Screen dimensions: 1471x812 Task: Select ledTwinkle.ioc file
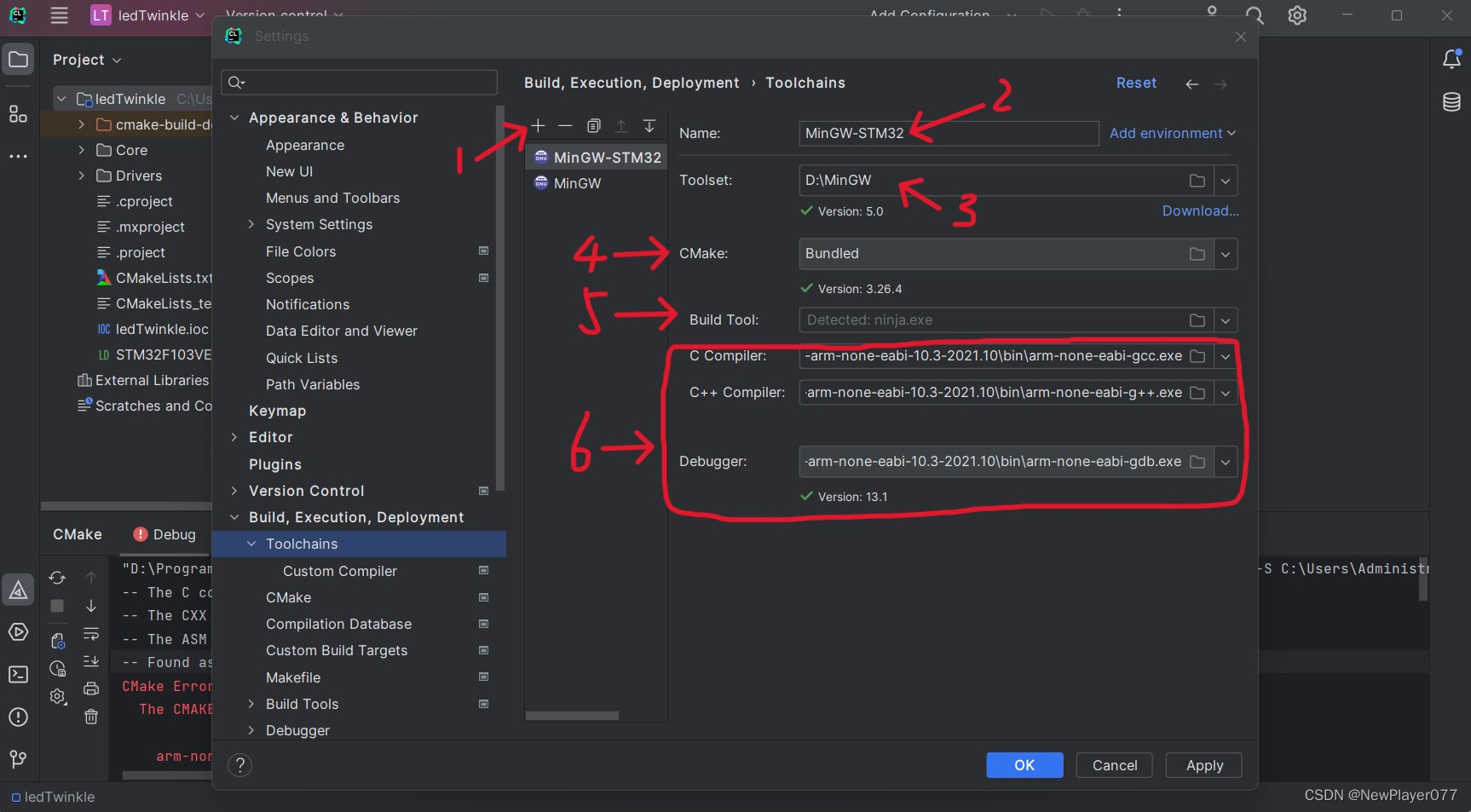[153, 329]
